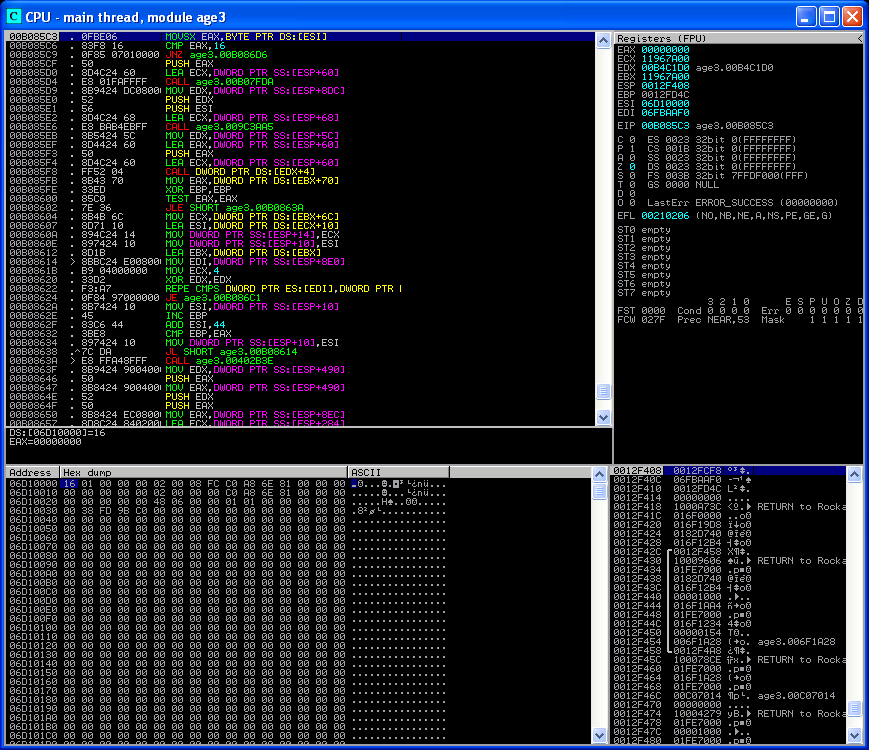Click the EFL flags value 00210206
This screenshot has width=869, height=750.
pos(665,216)
